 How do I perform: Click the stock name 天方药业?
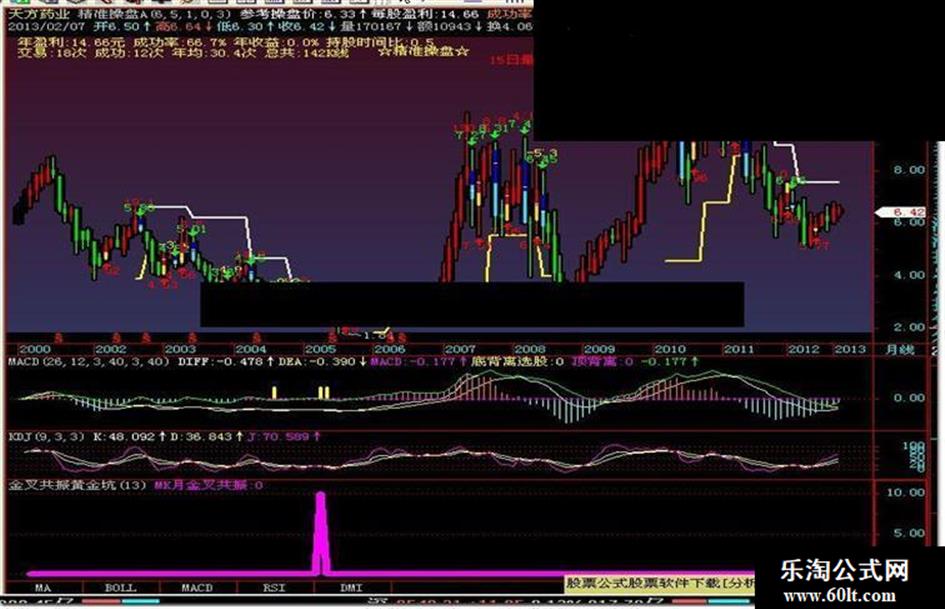pyautogui.click(x=39, y=13)
